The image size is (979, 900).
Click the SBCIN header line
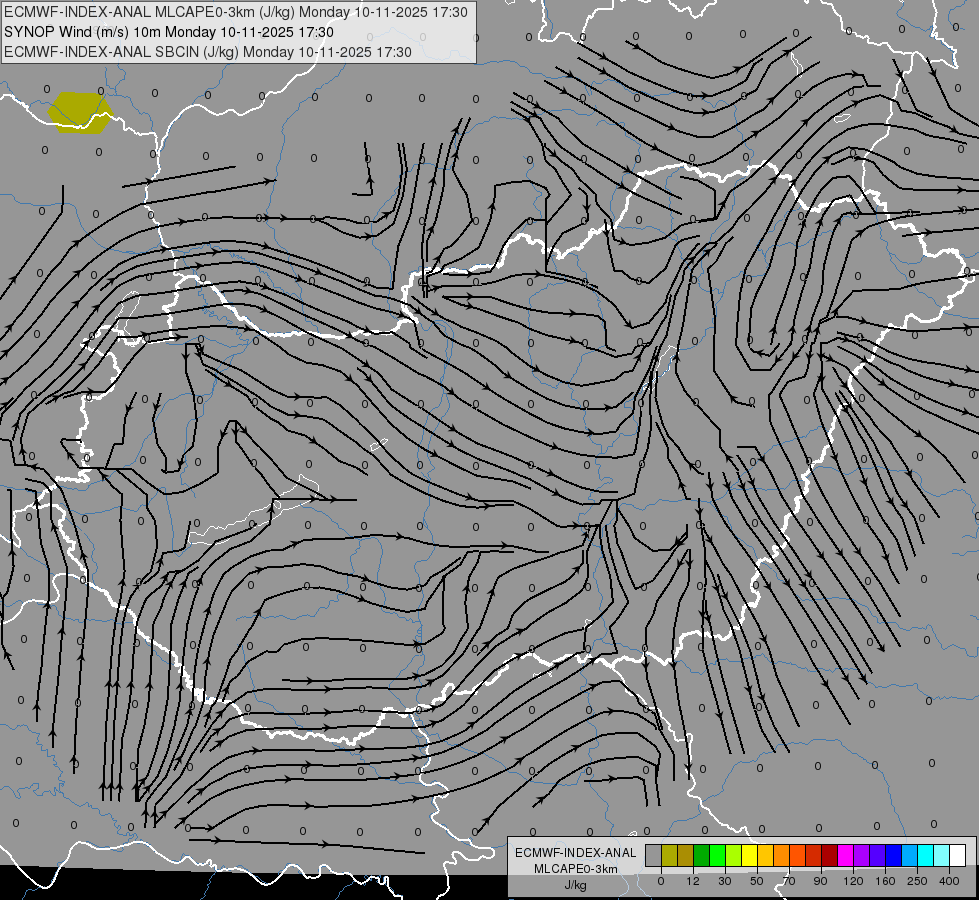click(208, 52)
